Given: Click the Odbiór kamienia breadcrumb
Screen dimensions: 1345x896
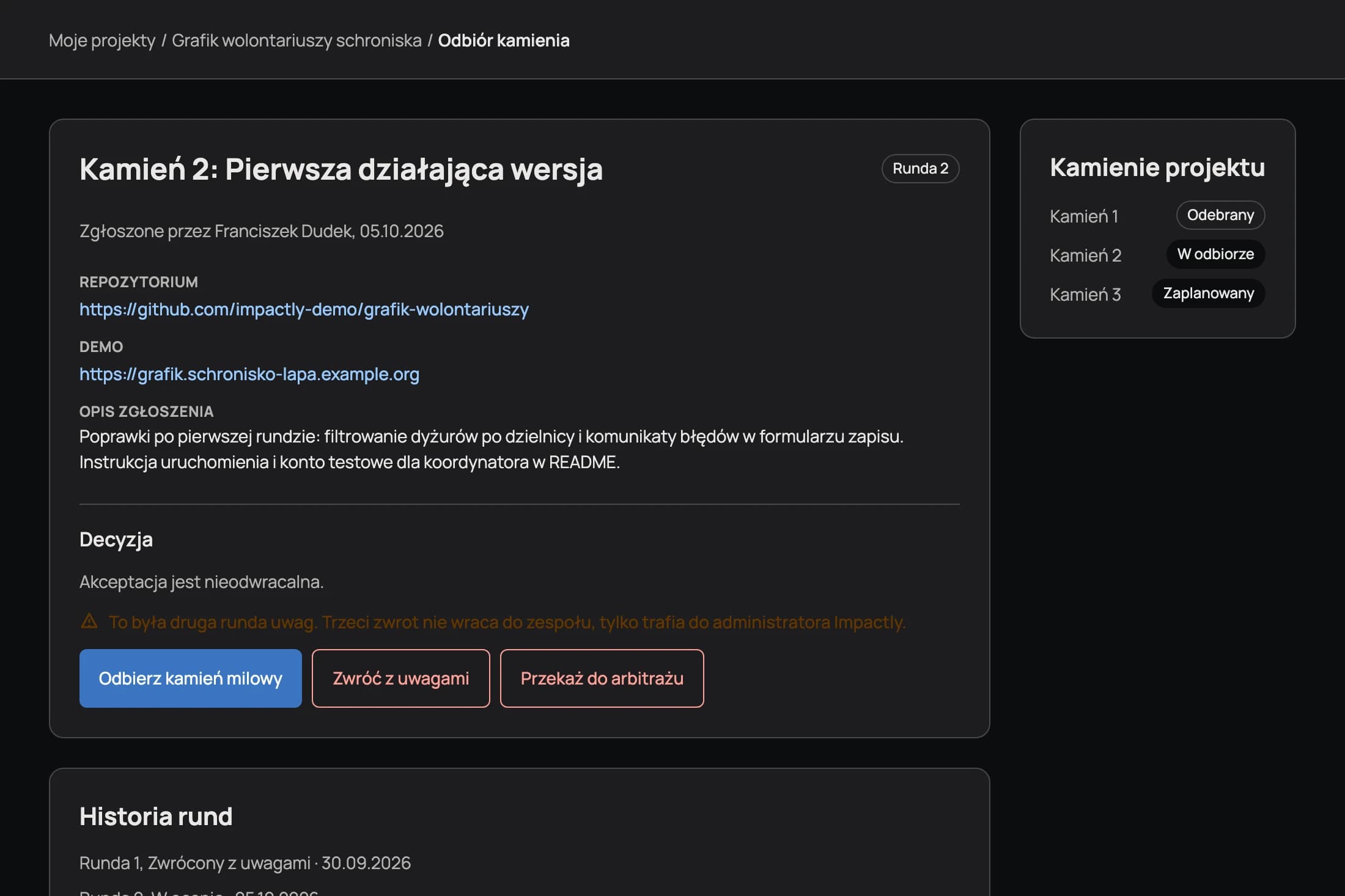Looking at the screenshot, I should click(504, 40).
